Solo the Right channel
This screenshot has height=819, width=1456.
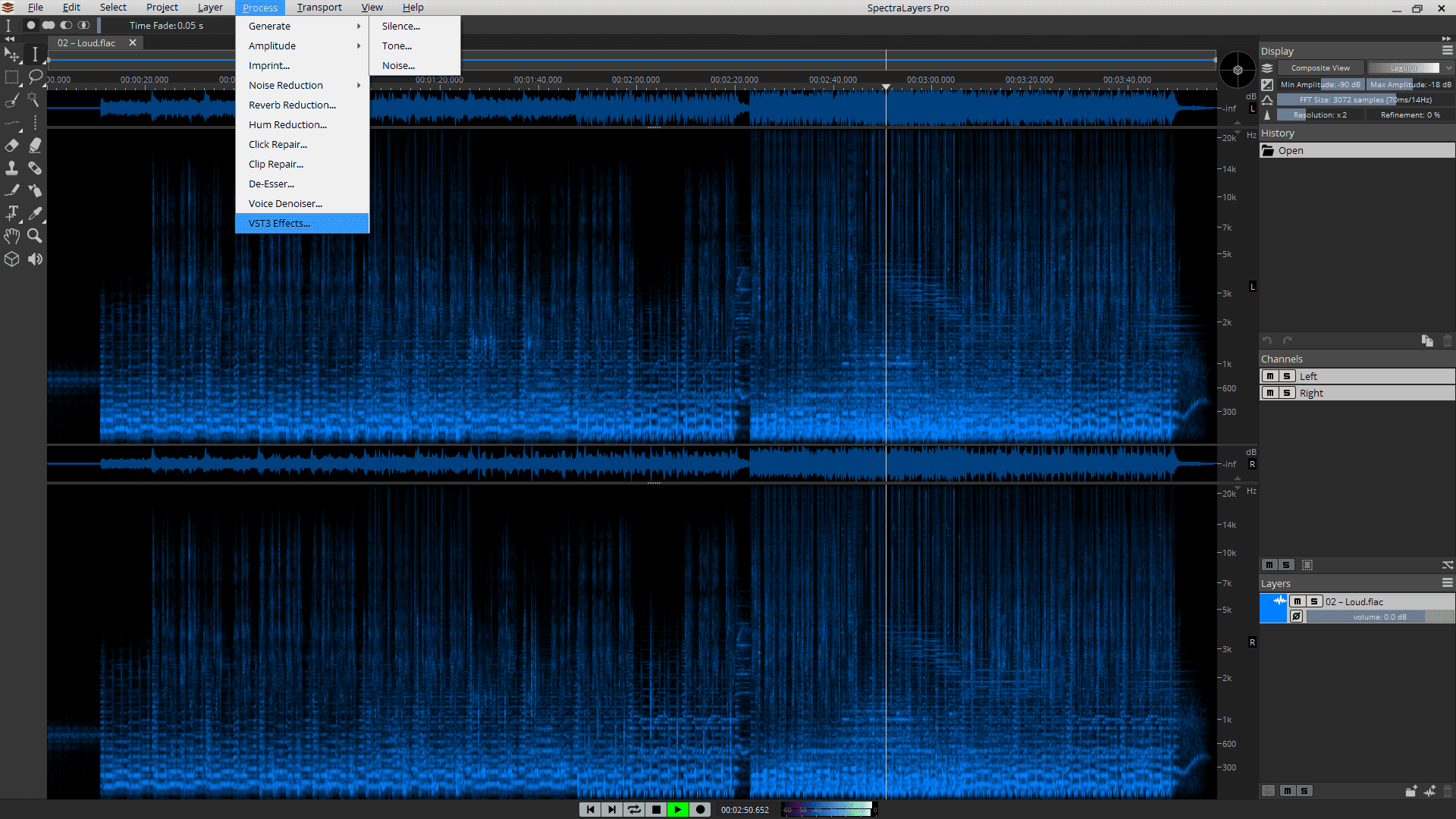click(x=1287, y=393)
